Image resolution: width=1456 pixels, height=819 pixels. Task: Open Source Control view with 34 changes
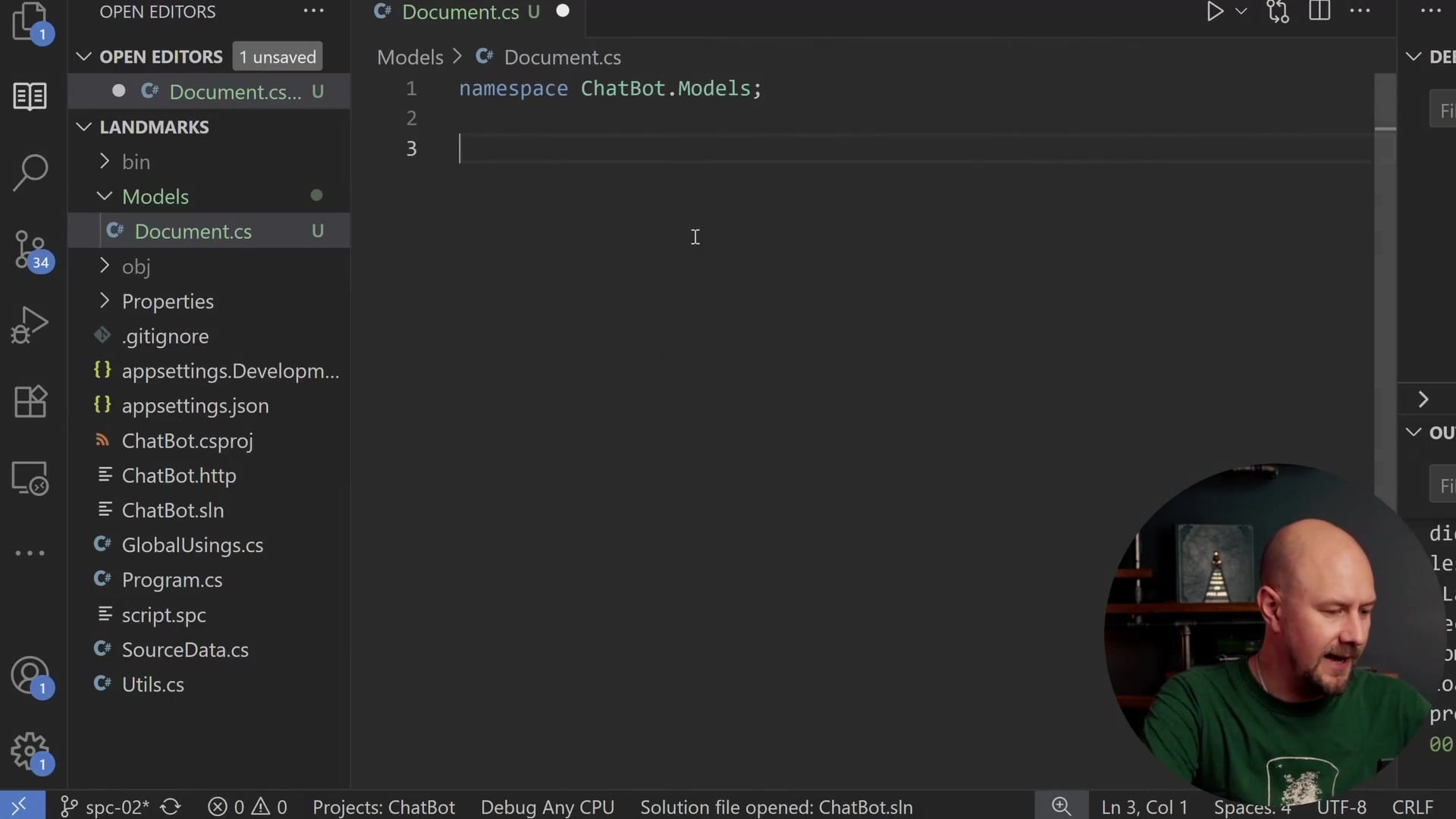[30, 250]
